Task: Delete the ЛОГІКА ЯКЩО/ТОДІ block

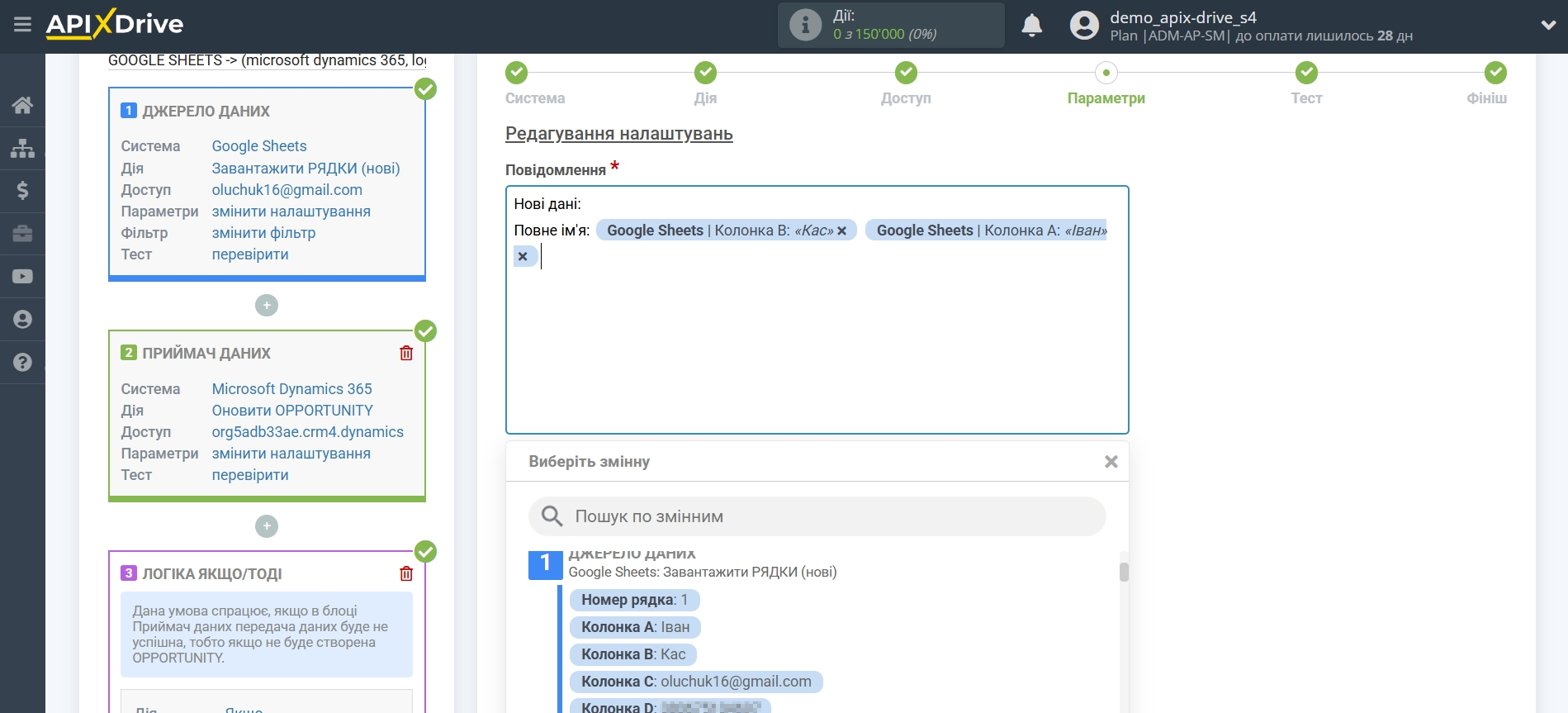Action: point(406,573)
